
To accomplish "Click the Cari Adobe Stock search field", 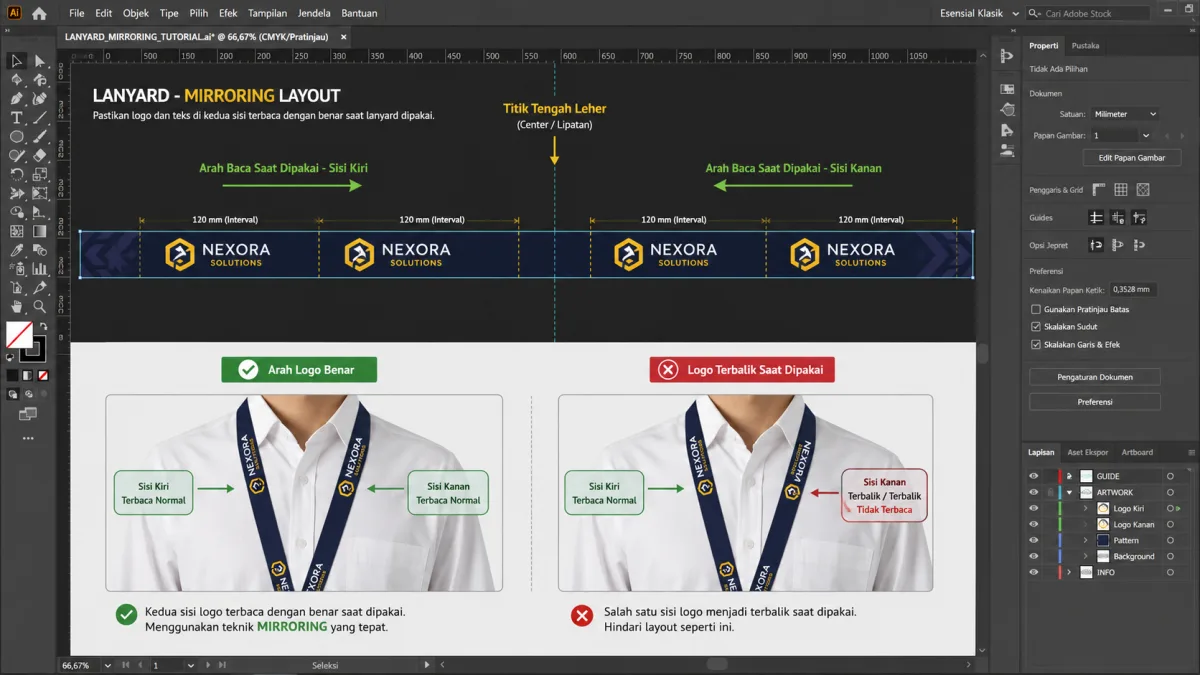I will [1089, 14].
